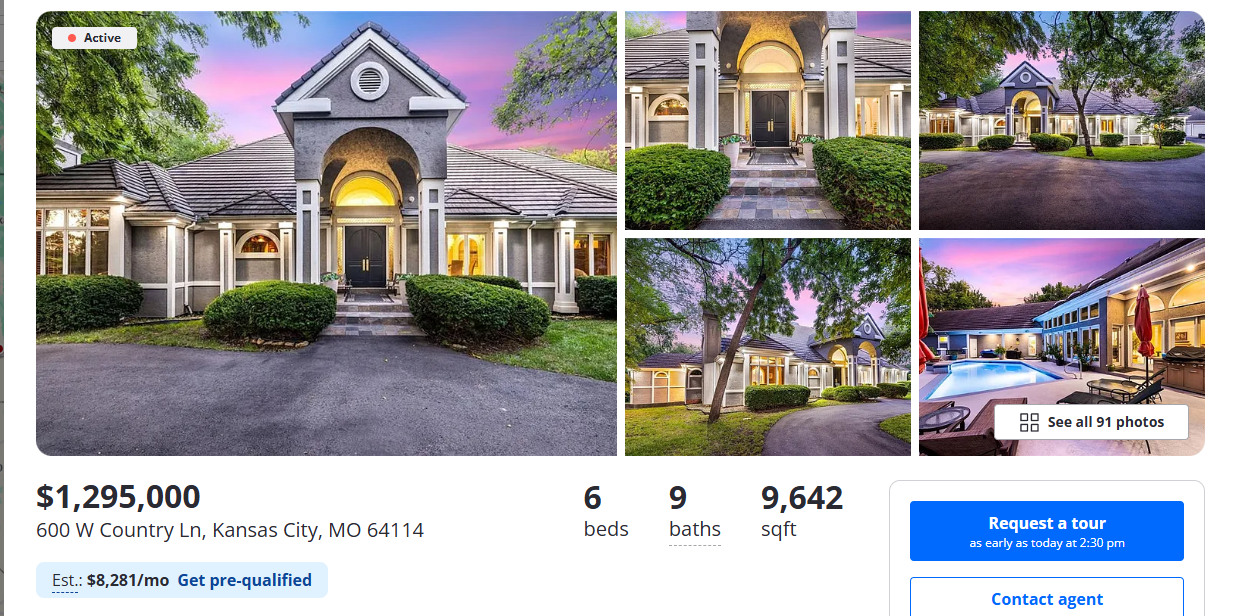
Task: View the front door entrance photo
Action: click(768, 120)
